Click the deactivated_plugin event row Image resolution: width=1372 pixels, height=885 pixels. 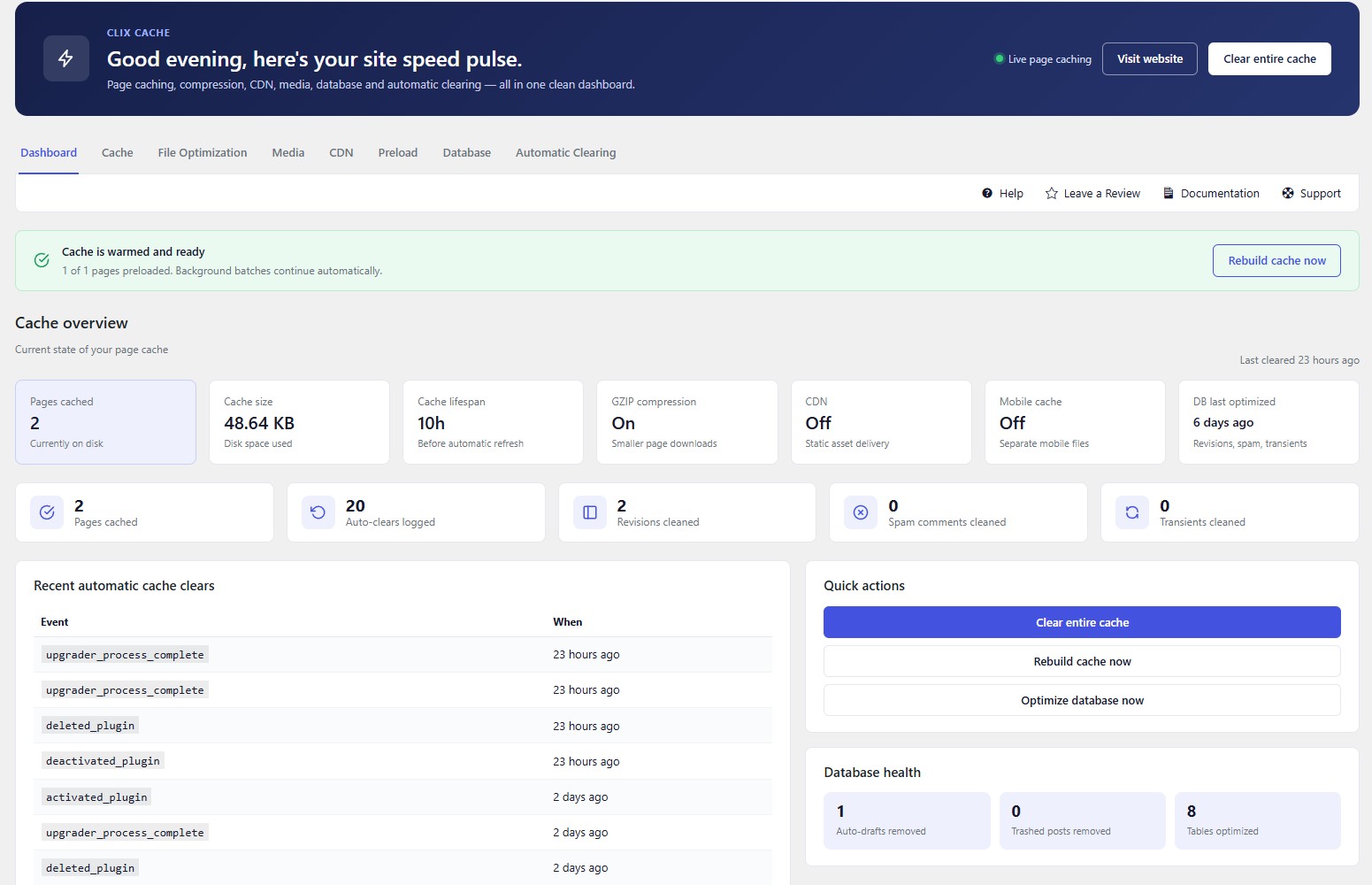click(402, 761)
